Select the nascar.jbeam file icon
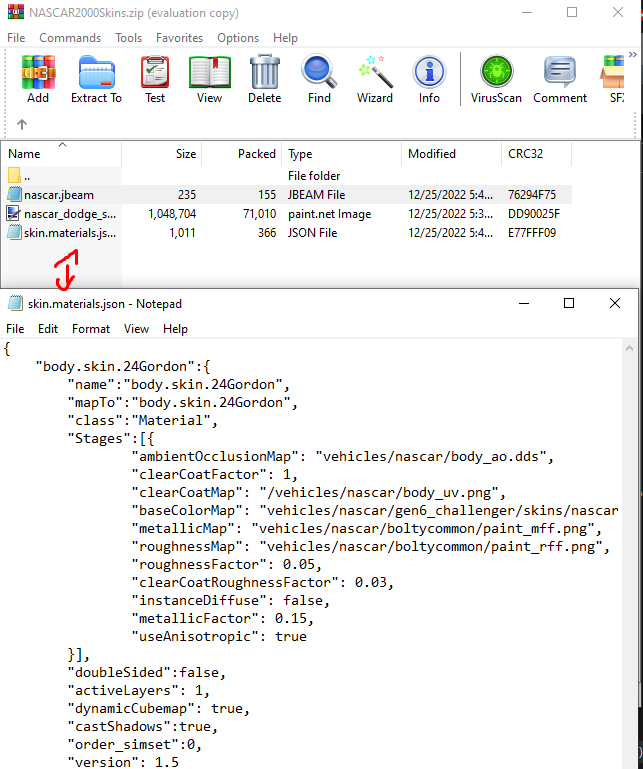Viewport: 643px width, 769px height. (x=14, y=195)
